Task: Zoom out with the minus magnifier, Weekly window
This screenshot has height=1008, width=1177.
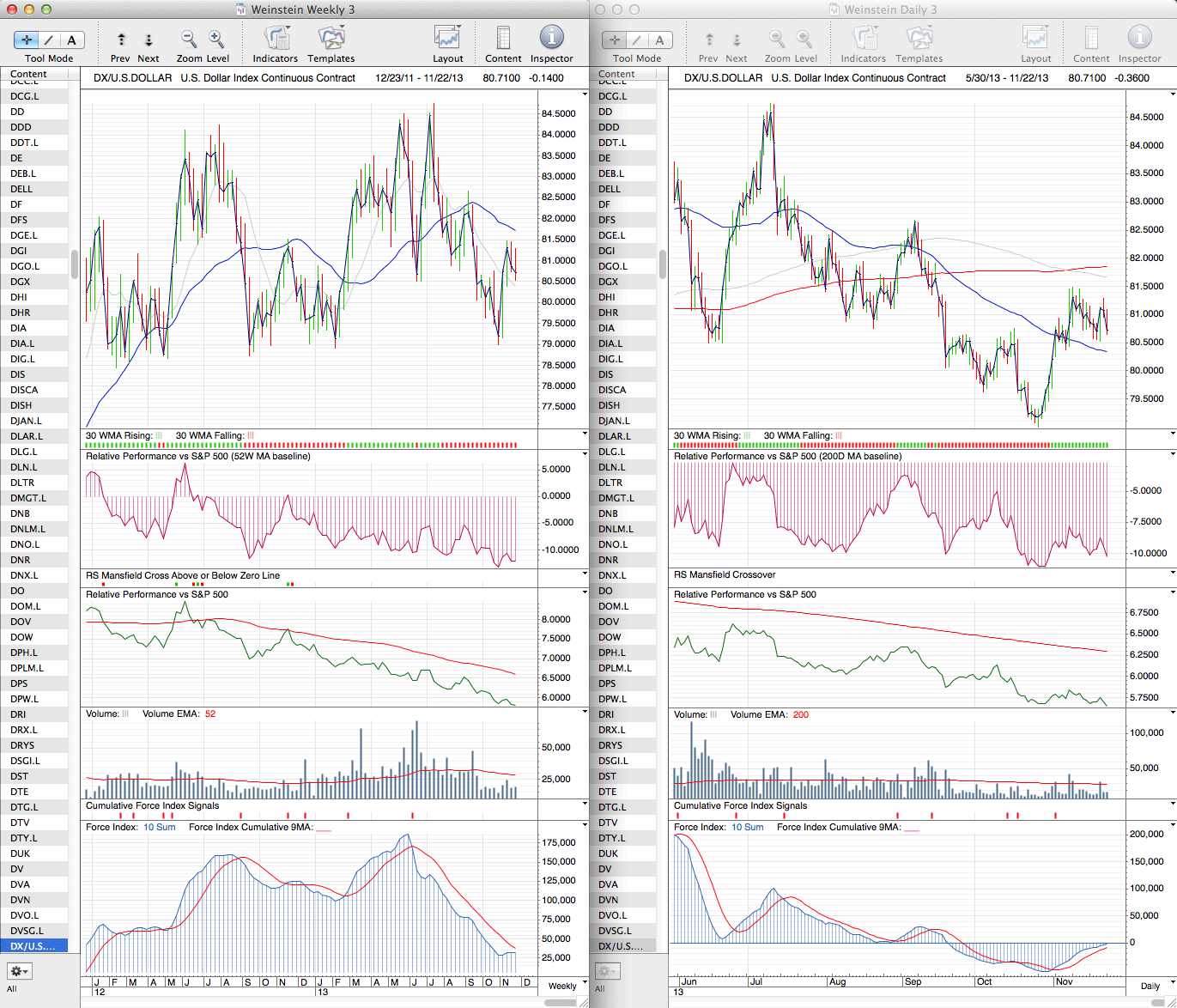Action: (x=189, y=39)
